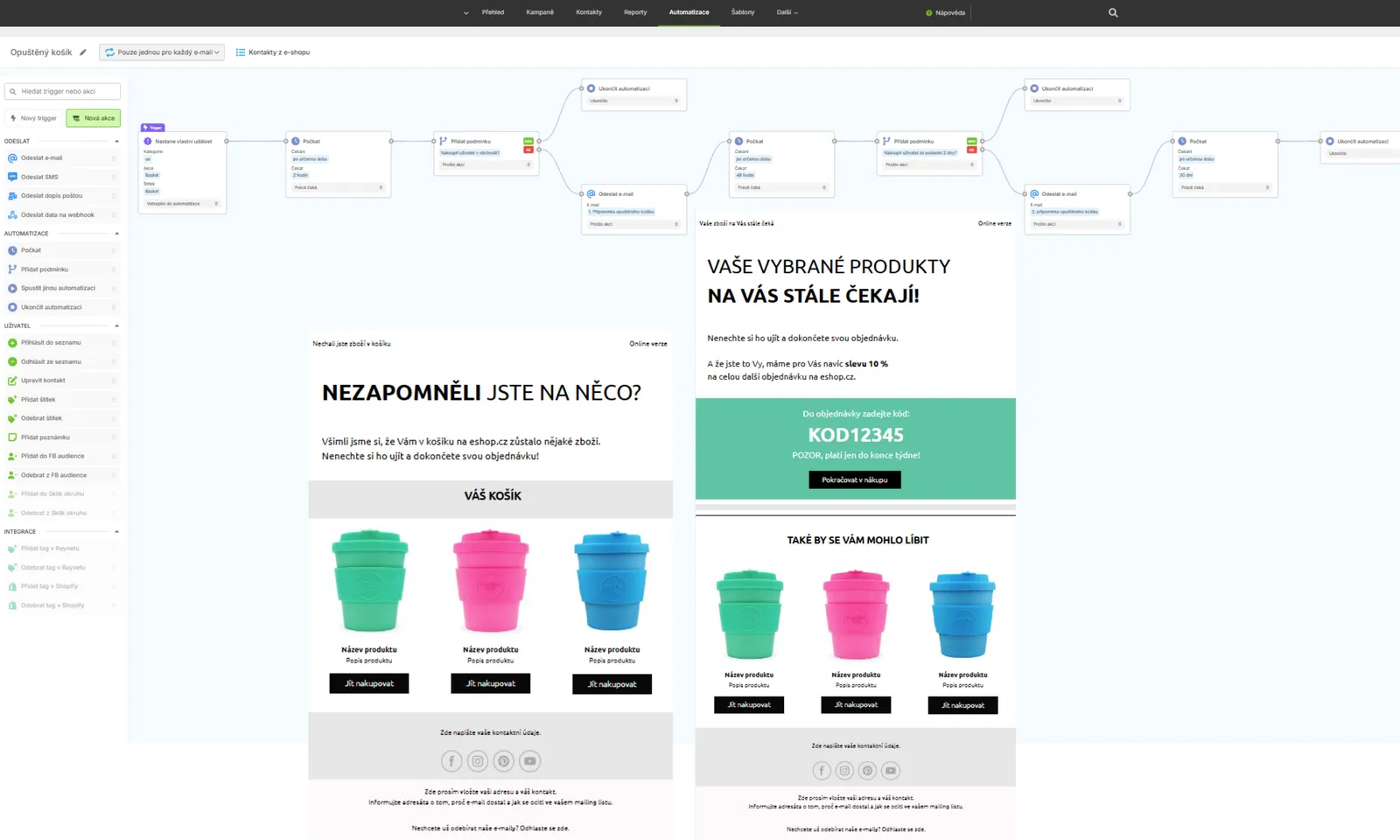Select the condition node Nakoupil uživatel v obchodě?

(x=486, y=153)
